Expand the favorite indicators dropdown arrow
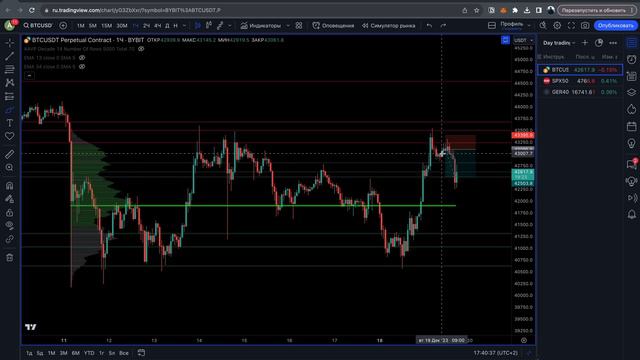The image size is (640, 360). click(288, 25)
